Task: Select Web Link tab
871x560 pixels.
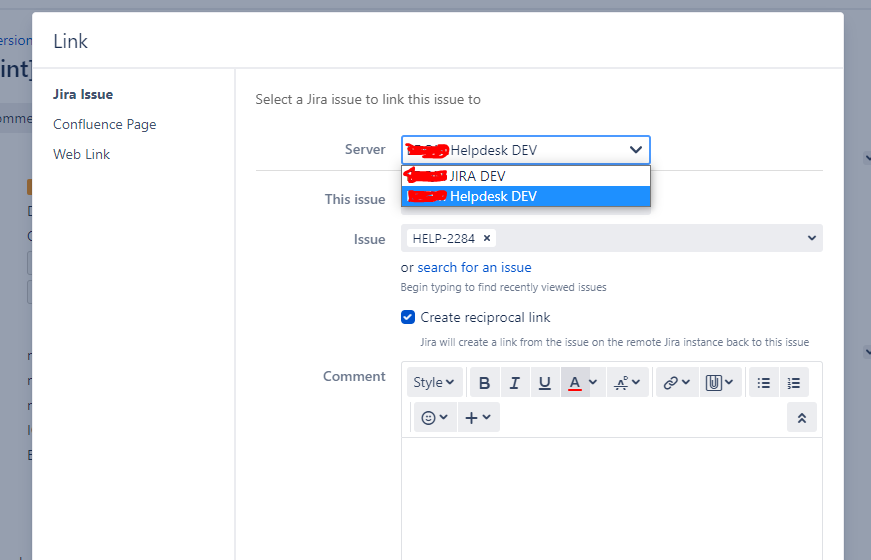Action: pos(81,154)
